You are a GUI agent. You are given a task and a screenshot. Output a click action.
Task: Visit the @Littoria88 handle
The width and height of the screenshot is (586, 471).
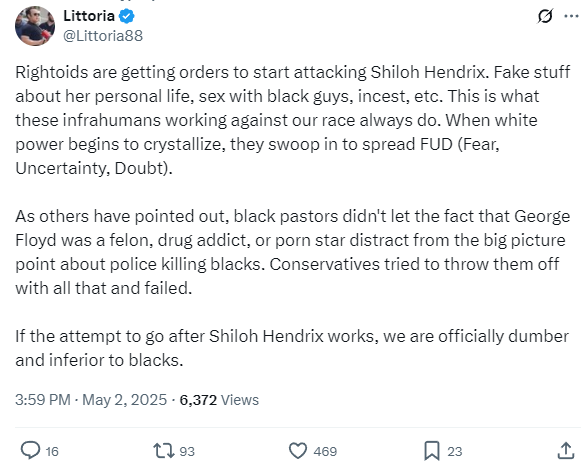tap(103, 36)
